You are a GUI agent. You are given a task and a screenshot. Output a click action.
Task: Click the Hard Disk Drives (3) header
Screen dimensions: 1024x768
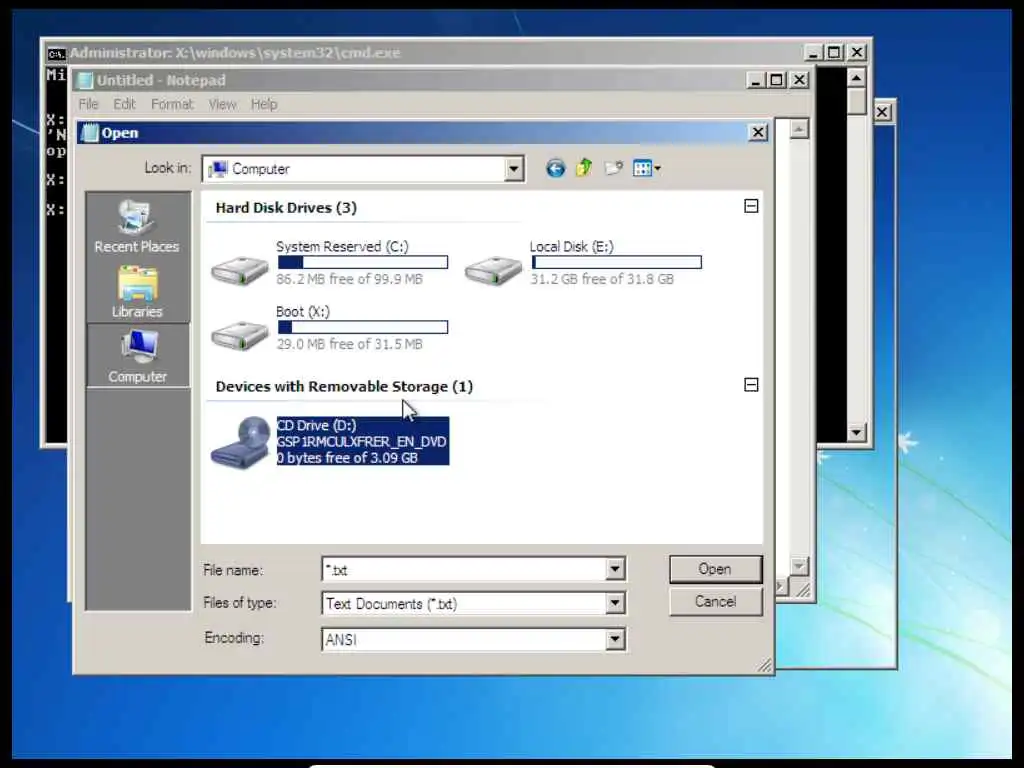tap(286, 208)
